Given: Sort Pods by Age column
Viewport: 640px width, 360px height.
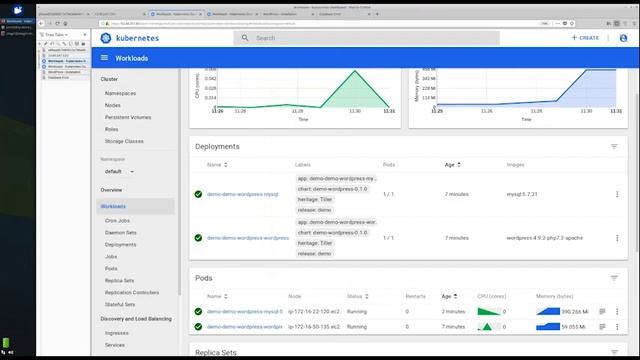Looking at the screenshot, I should 449,296.
